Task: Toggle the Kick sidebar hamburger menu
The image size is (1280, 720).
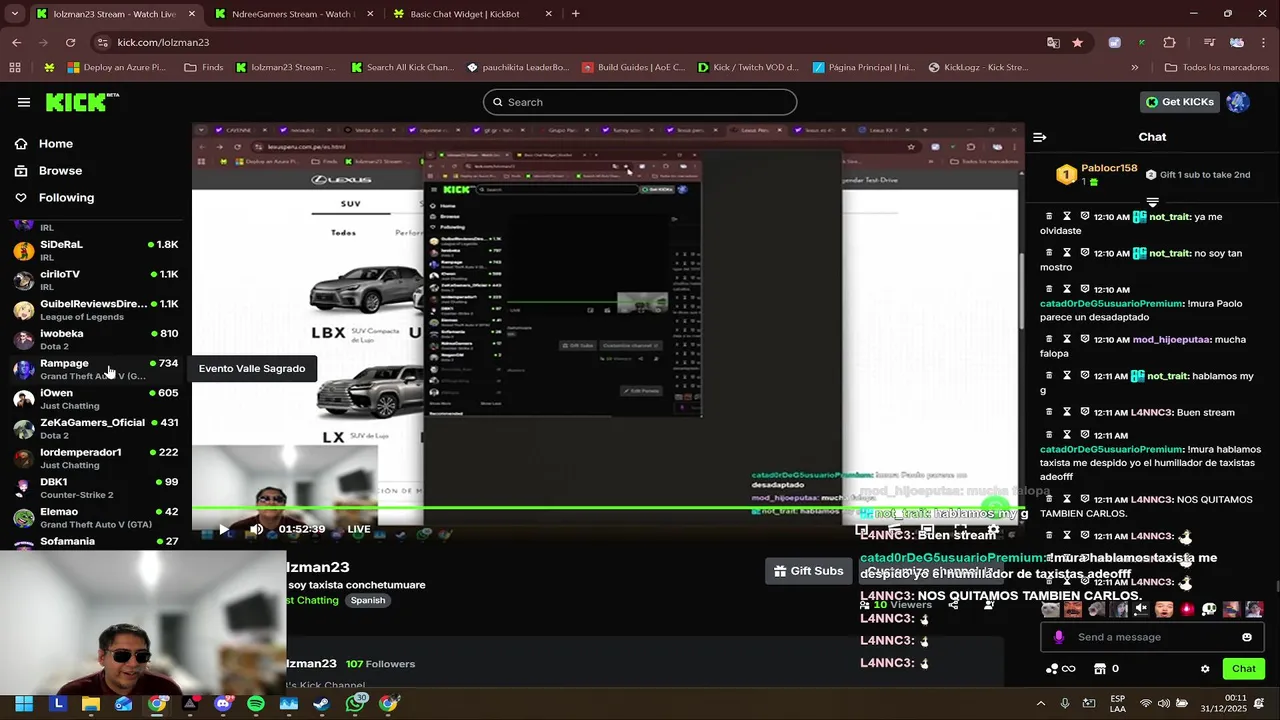Action: [x=24, y=102]
